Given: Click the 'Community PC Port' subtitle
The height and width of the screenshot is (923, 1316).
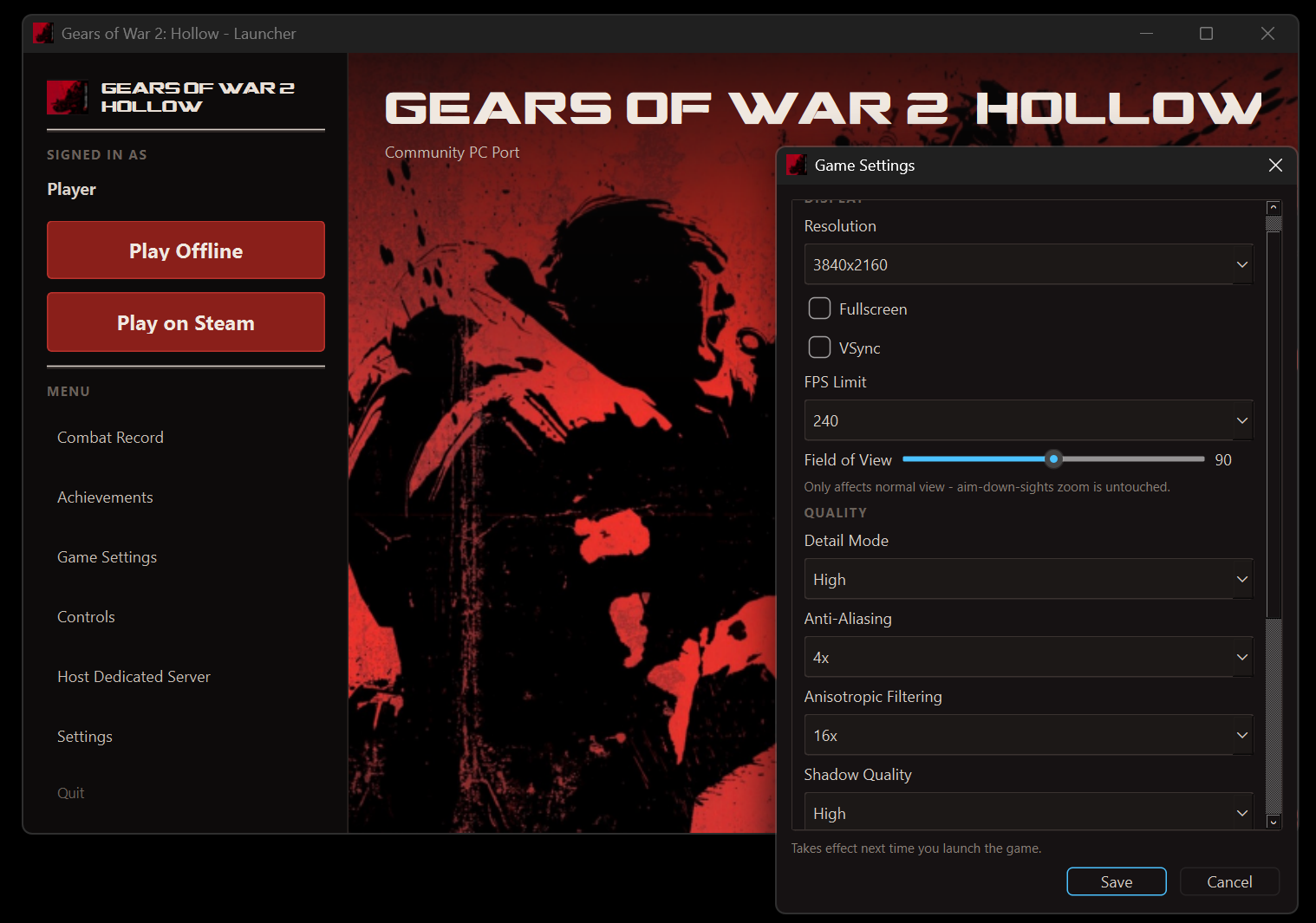Looking at the screenshot, I should coord(452,153).
